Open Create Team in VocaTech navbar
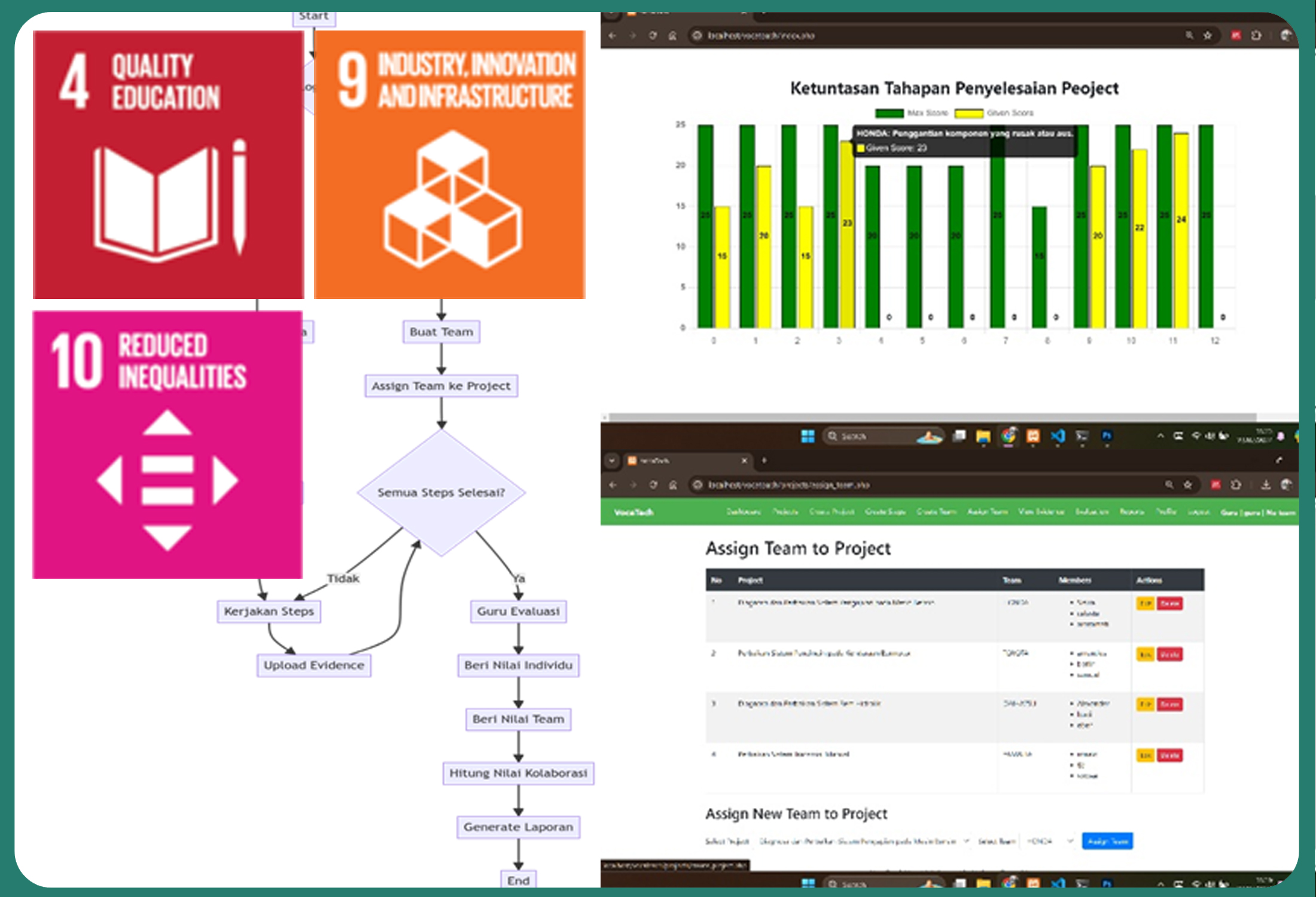This screenshot has height=897, width=1316. point(936,512)
